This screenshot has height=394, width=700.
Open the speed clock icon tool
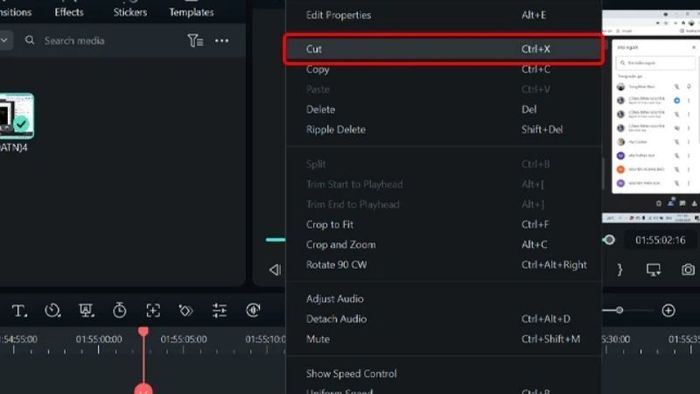[53, 310]
